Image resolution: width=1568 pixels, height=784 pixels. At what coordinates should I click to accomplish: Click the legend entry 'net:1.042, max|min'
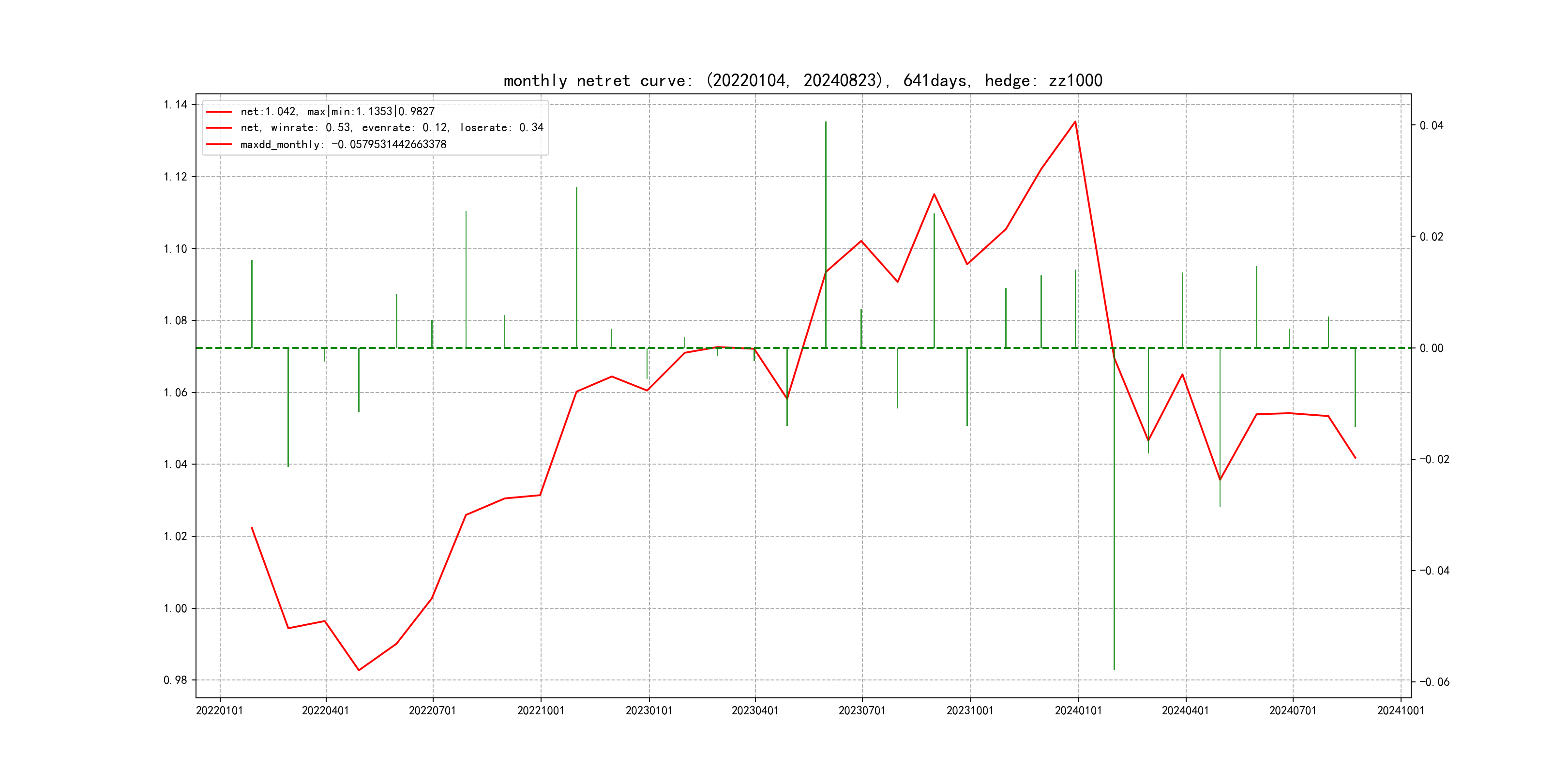pyautogui.click(x=337, y=111)
